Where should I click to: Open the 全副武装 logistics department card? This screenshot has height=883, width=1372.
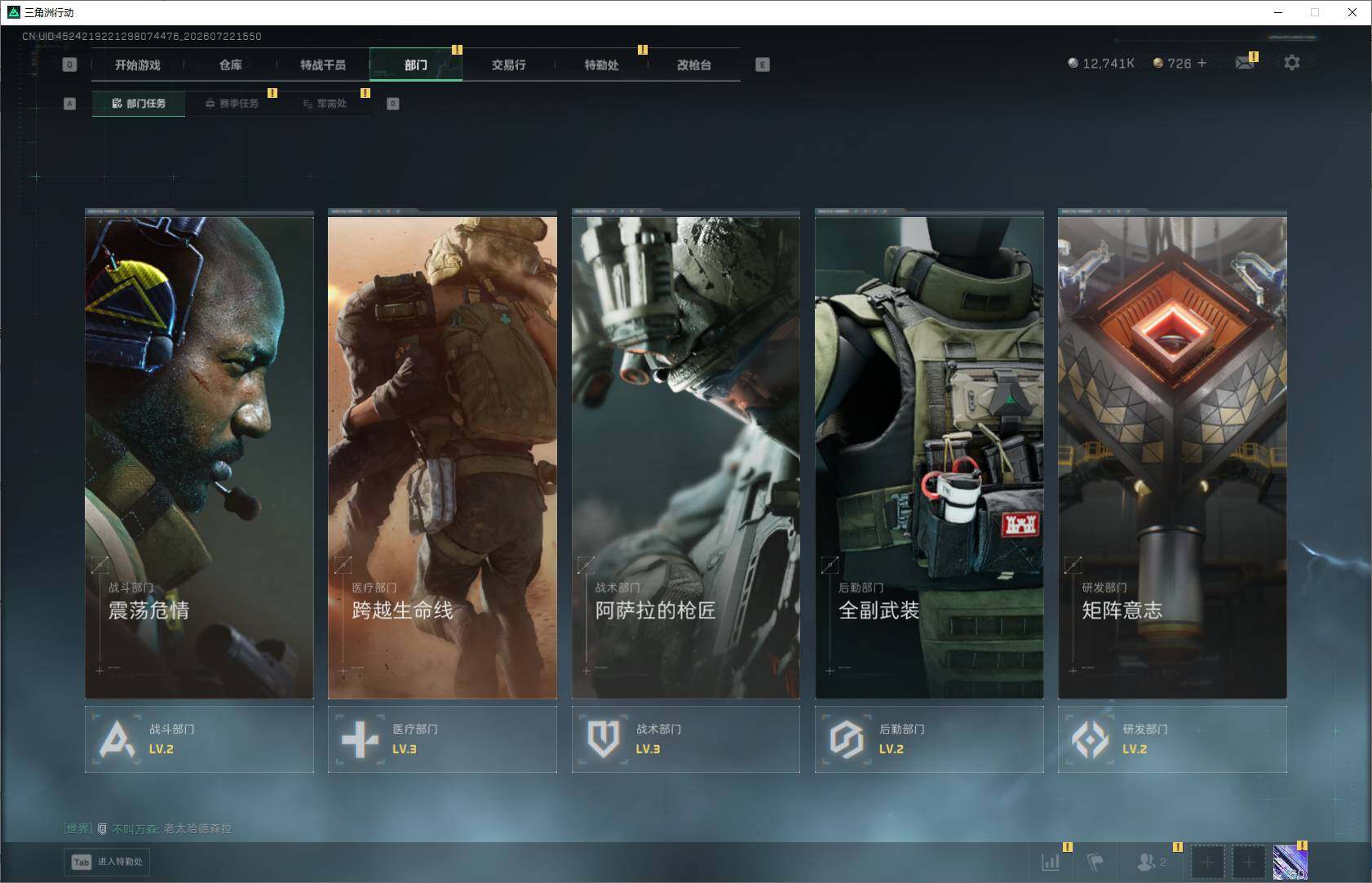[x=929, y=454]
